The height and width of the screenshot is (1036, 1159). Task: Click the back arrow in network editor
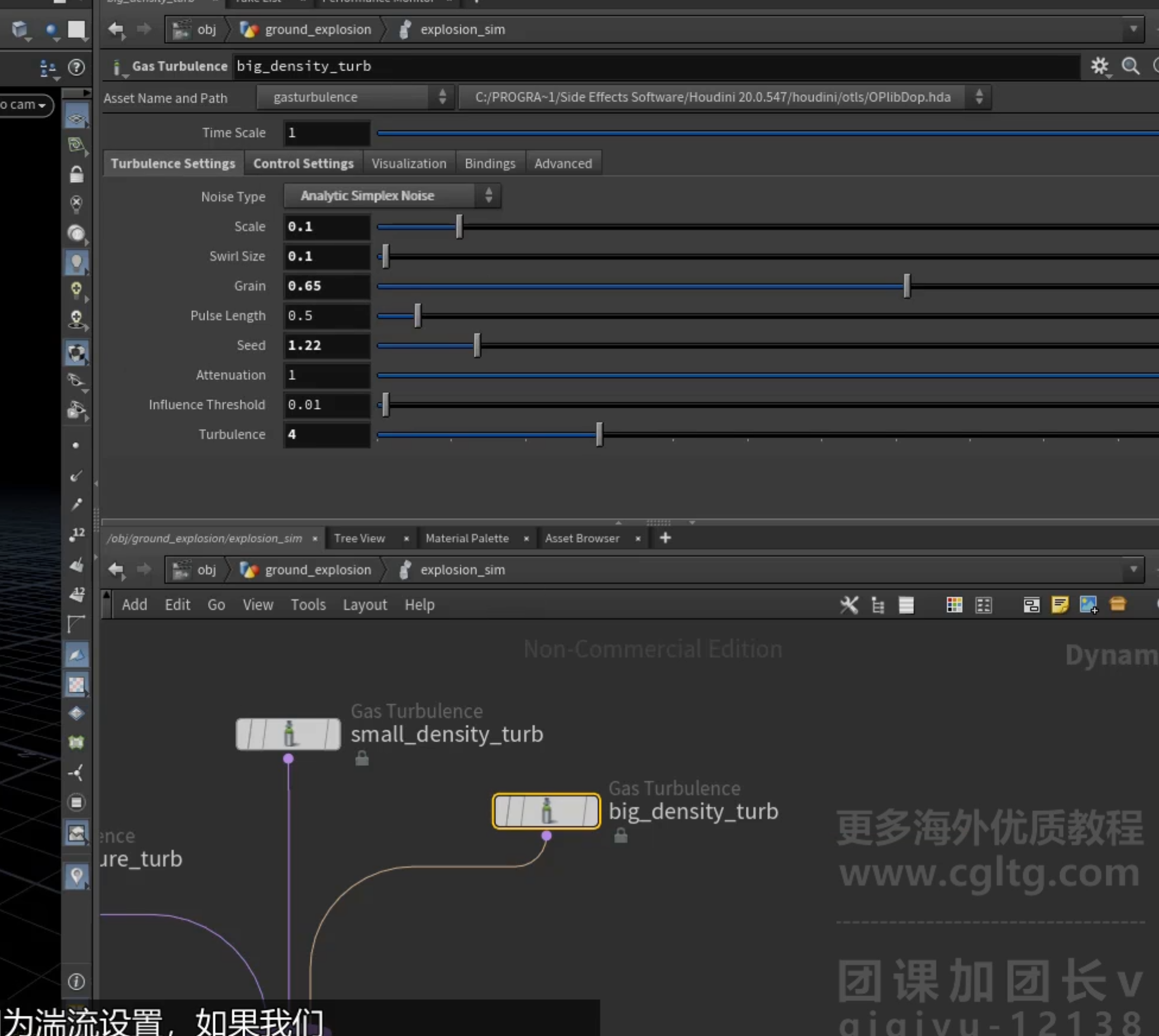(116, 570)
